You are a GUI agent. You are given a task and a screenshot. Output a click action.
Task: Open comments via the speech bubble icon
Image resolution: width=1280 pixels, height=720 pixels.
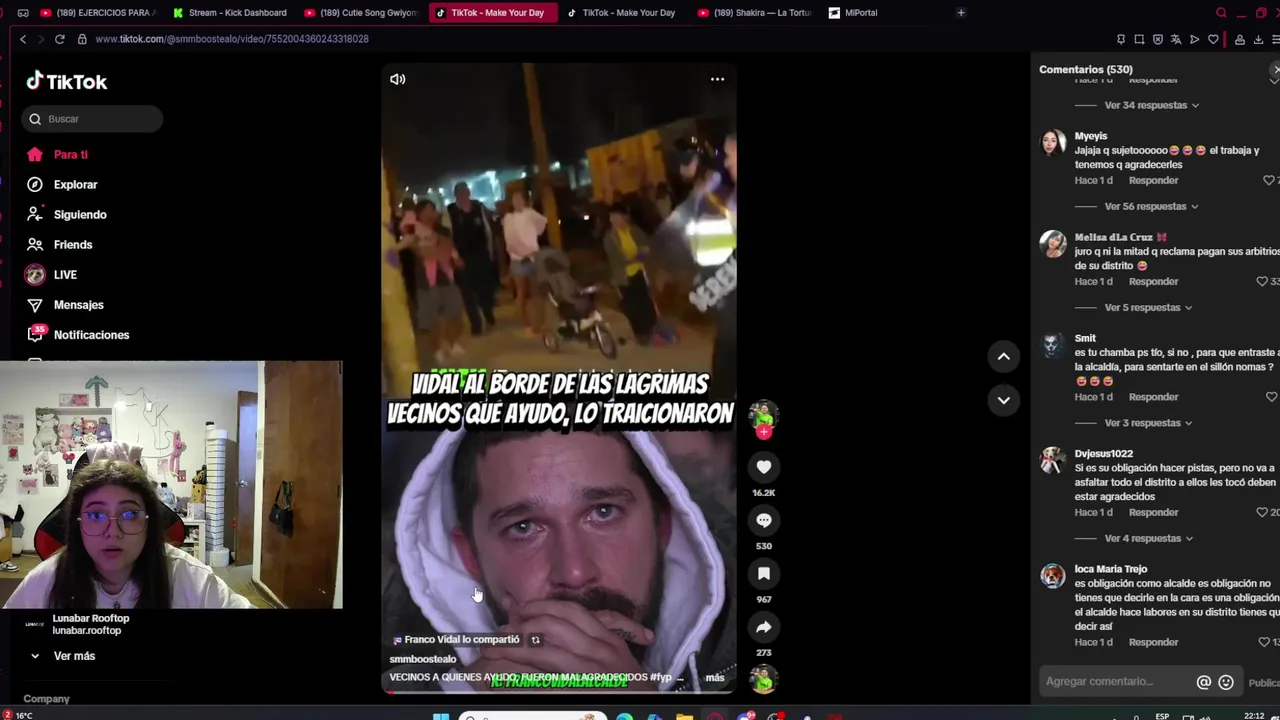(x=764, y=520)
